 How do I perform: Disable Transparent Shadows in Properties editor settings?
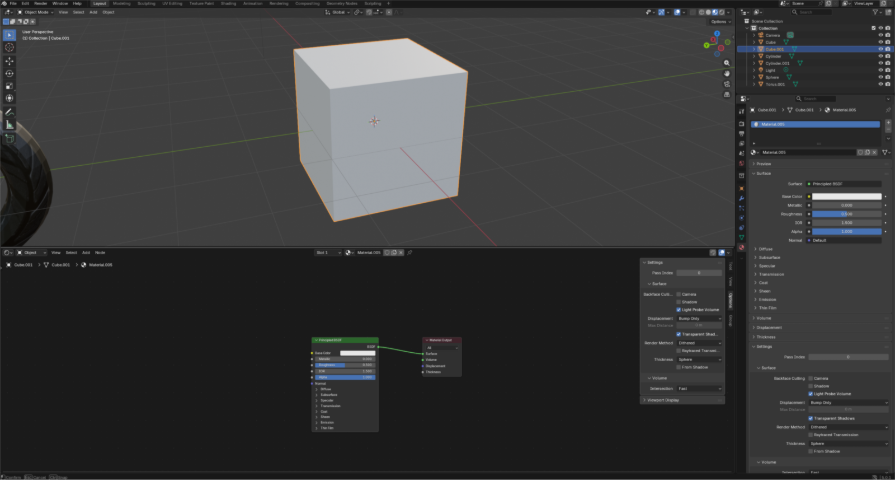(810, 418)
